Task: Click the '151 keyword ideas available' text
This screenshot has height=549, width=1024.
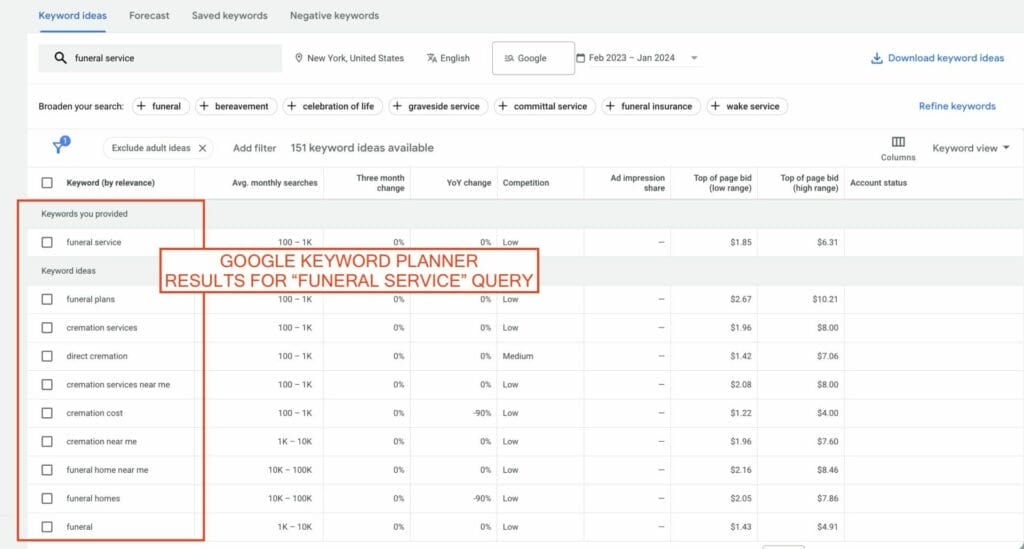Action: 362,148
